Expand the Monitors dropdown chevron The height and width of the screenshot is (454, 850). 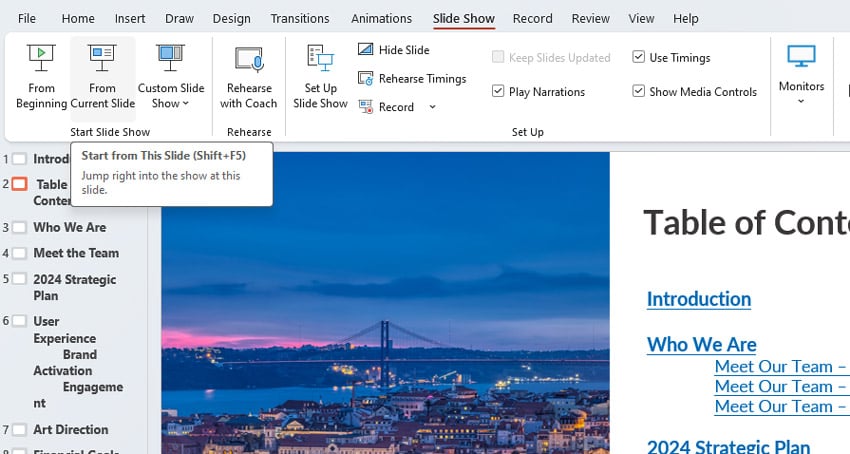(801, 101)
